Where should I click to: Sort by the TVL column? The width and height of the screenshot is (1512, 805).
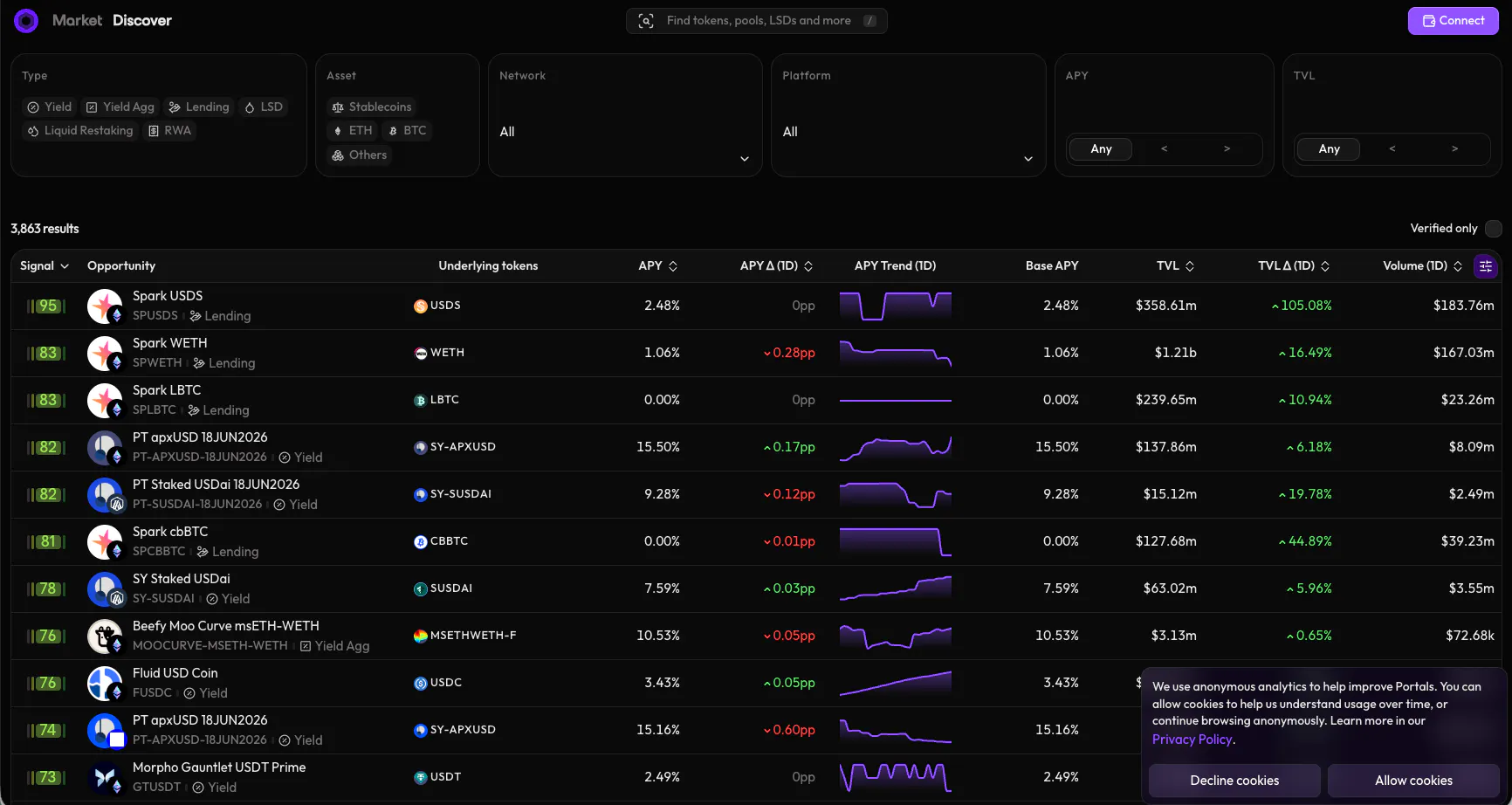1176,266
